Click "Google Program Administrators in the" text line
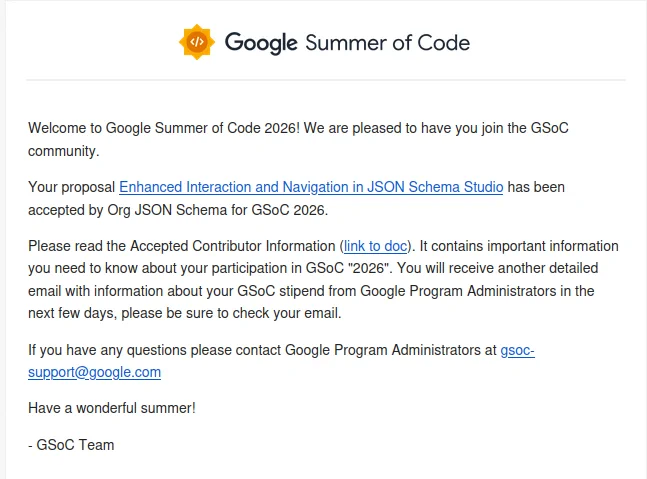 (477, 291)
